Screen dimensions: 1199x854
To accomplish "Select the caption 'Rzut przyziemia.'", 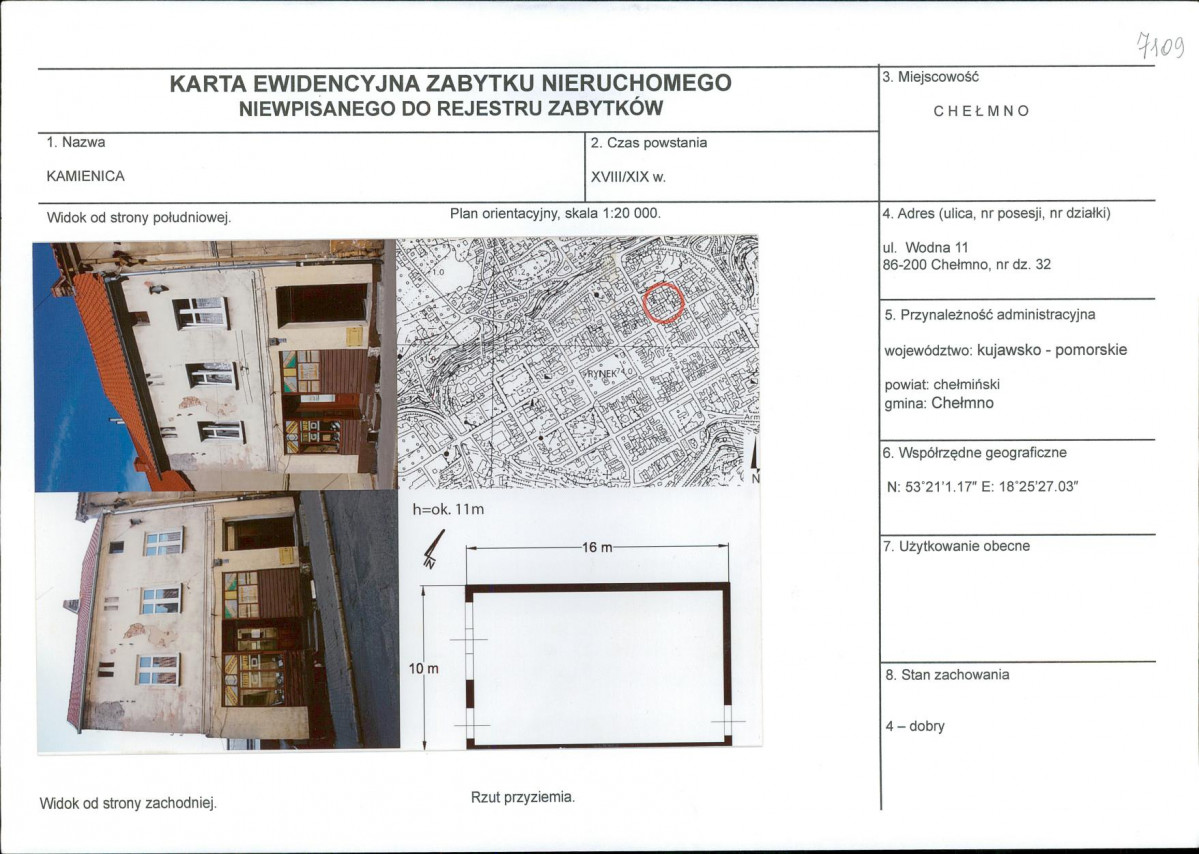I will (523, 797).
